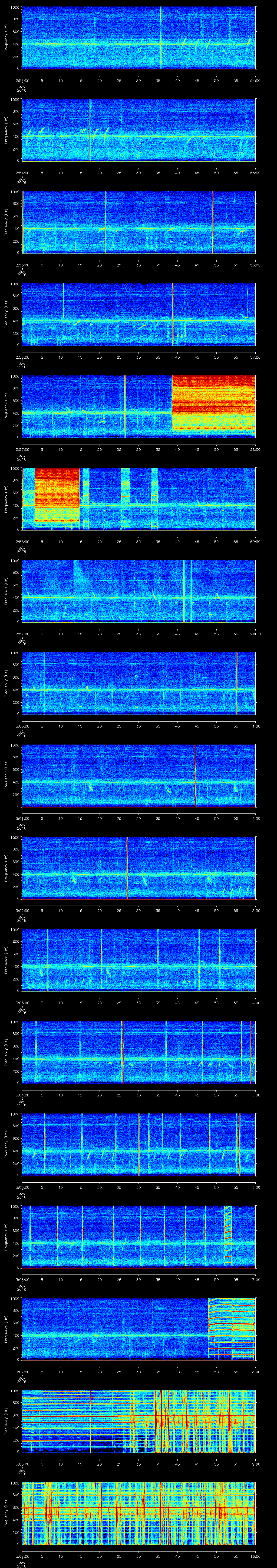
Task: Select the large red broadband block in 2:57:00 spectrogram
Action: click(x=214, y=402)
